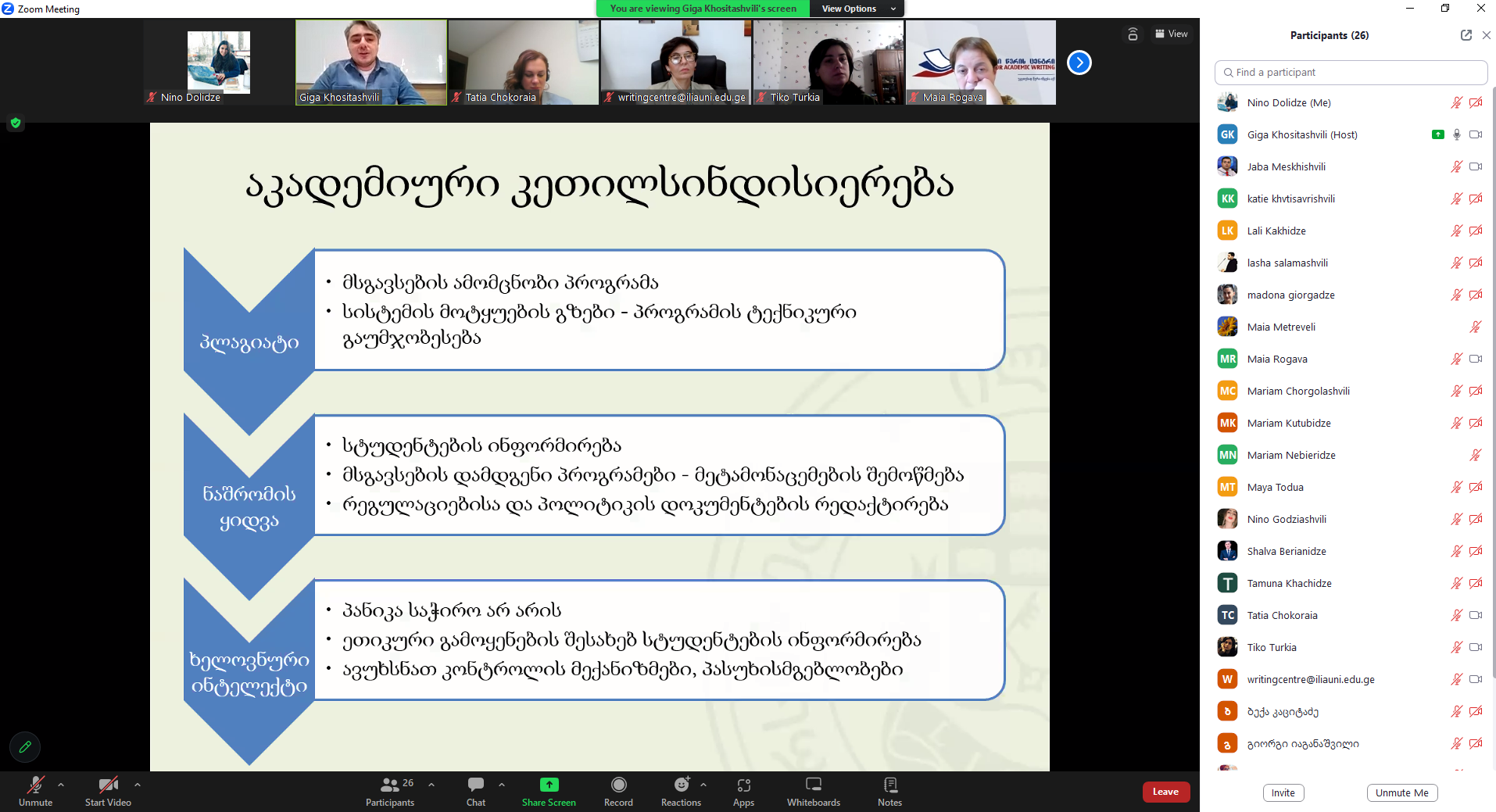Open the Chat panel
Image resolution: width=1496 pixels, height=812 pixels.
coord(476,791)
